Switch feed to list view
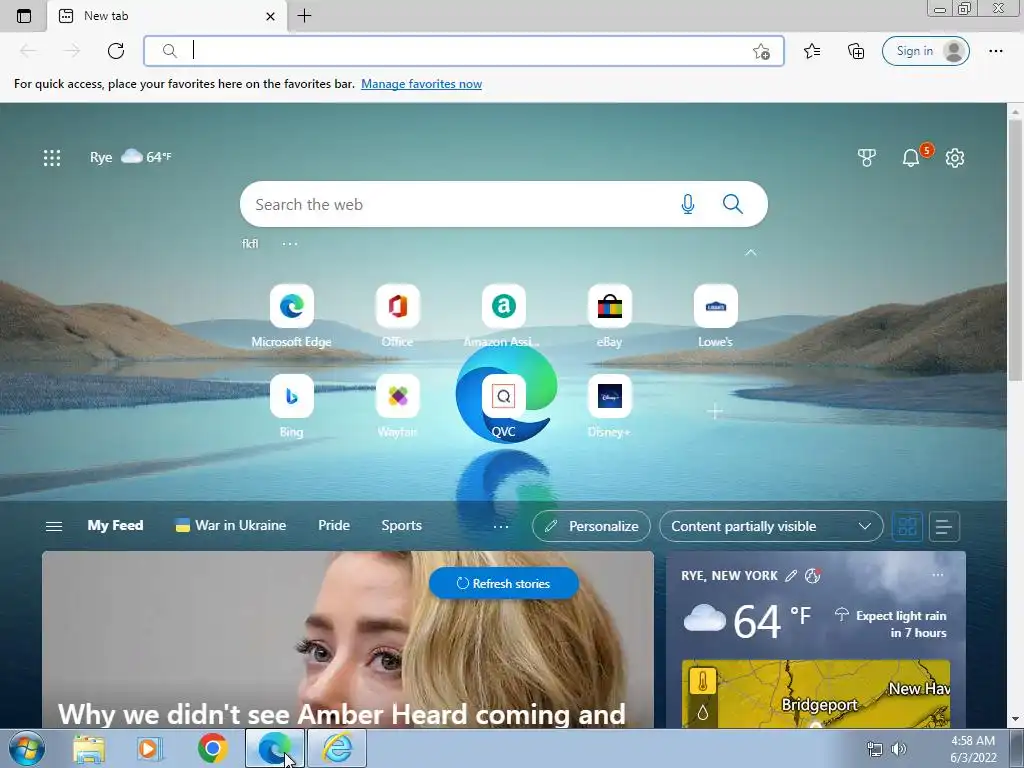 click(x=944, y=526)
